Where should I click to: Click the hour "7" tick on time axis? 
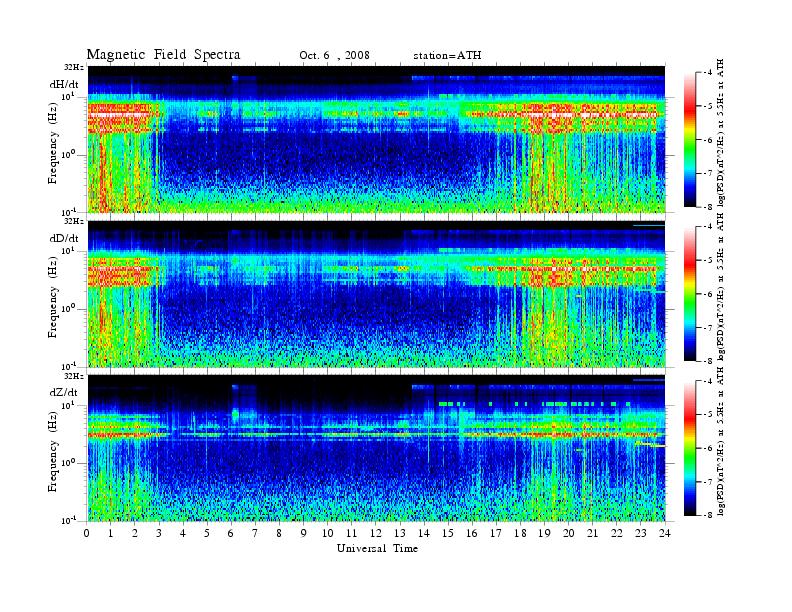coord(255,533)
